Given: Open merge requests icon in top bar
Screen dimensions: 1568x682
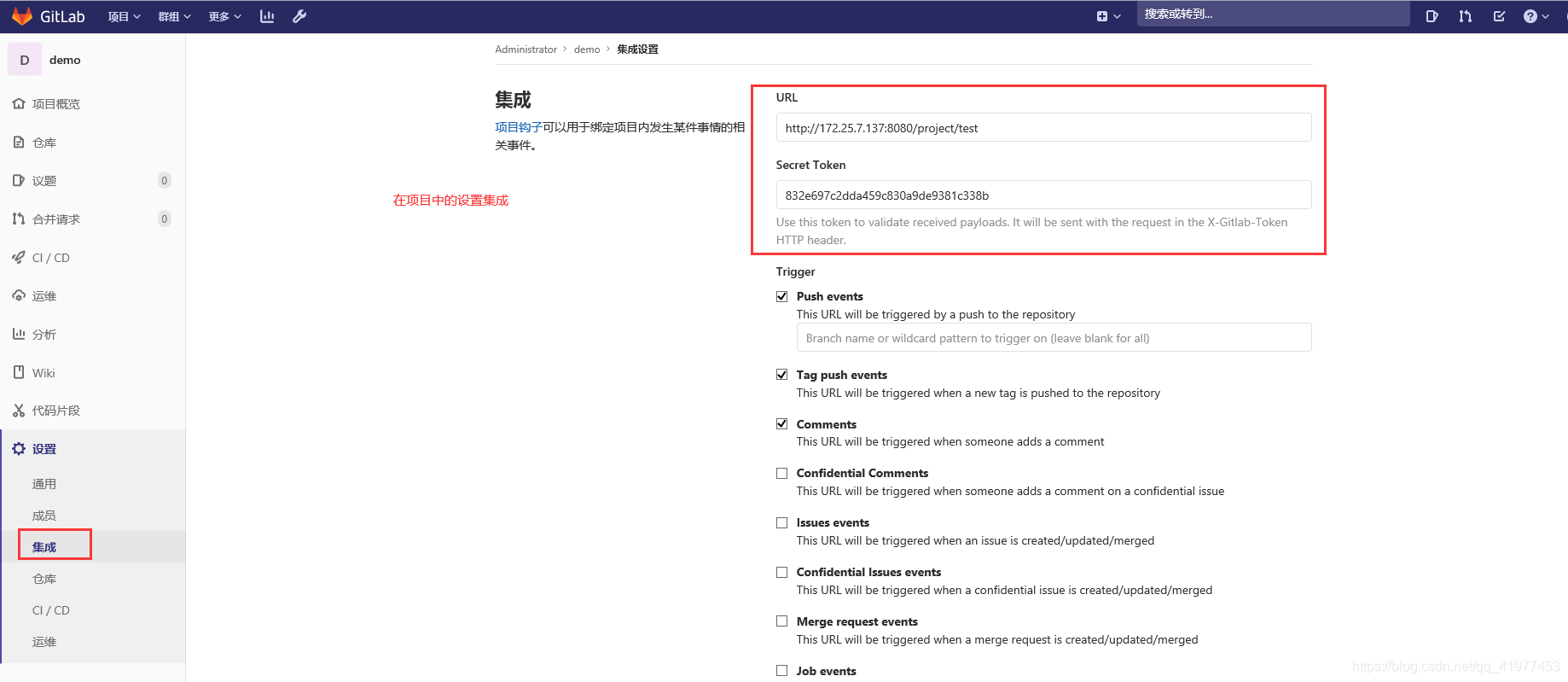Looking at the screenshot, I should (x=1466, y=16).
